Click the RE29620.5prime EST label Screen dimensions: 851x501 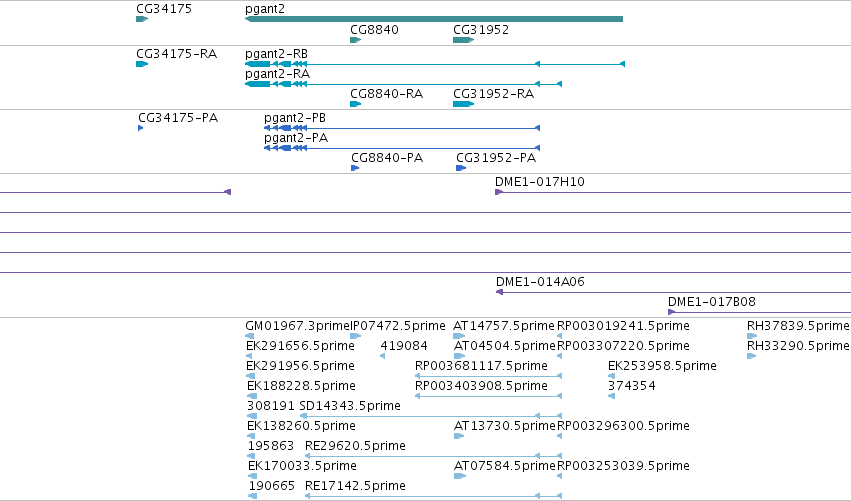coord(355,446)
